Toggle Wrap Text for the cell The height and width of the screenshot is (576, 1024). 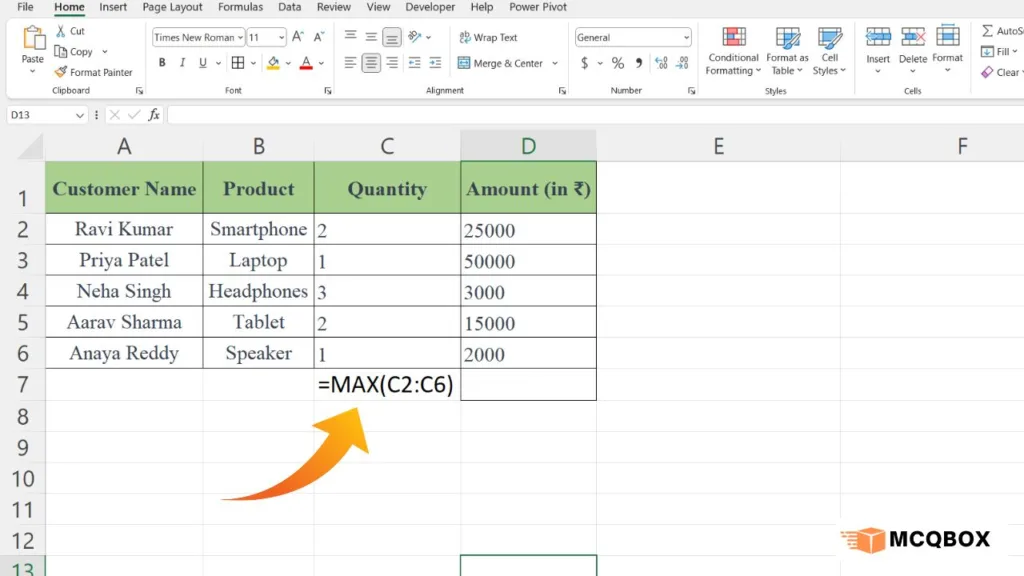click(488, 38)
